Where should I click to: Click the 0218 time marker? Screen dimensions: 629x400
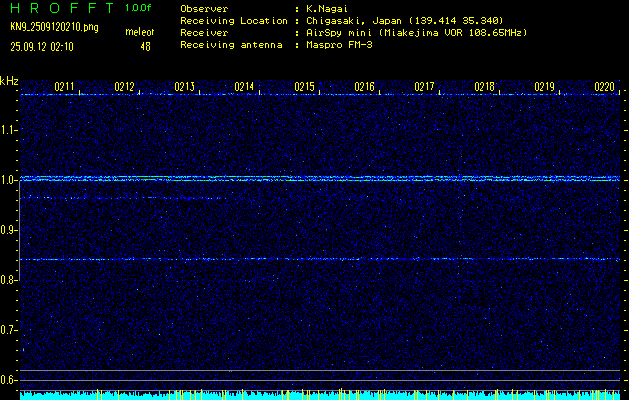(x=484, y=87)
